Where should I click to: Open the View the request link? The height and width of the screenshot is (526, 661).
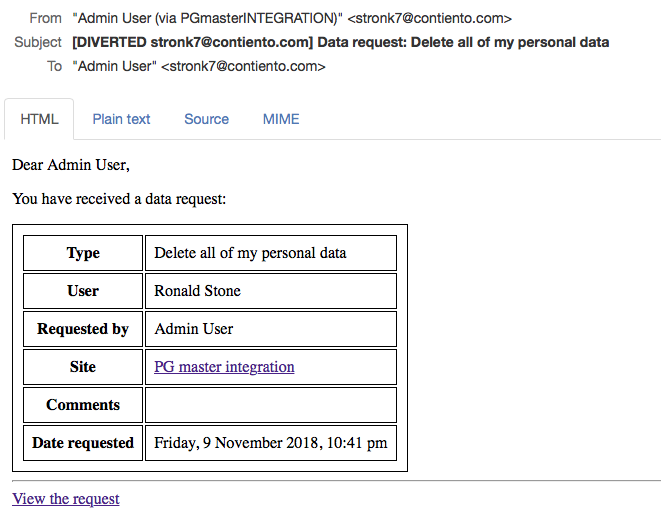click(x=66, y=499)
